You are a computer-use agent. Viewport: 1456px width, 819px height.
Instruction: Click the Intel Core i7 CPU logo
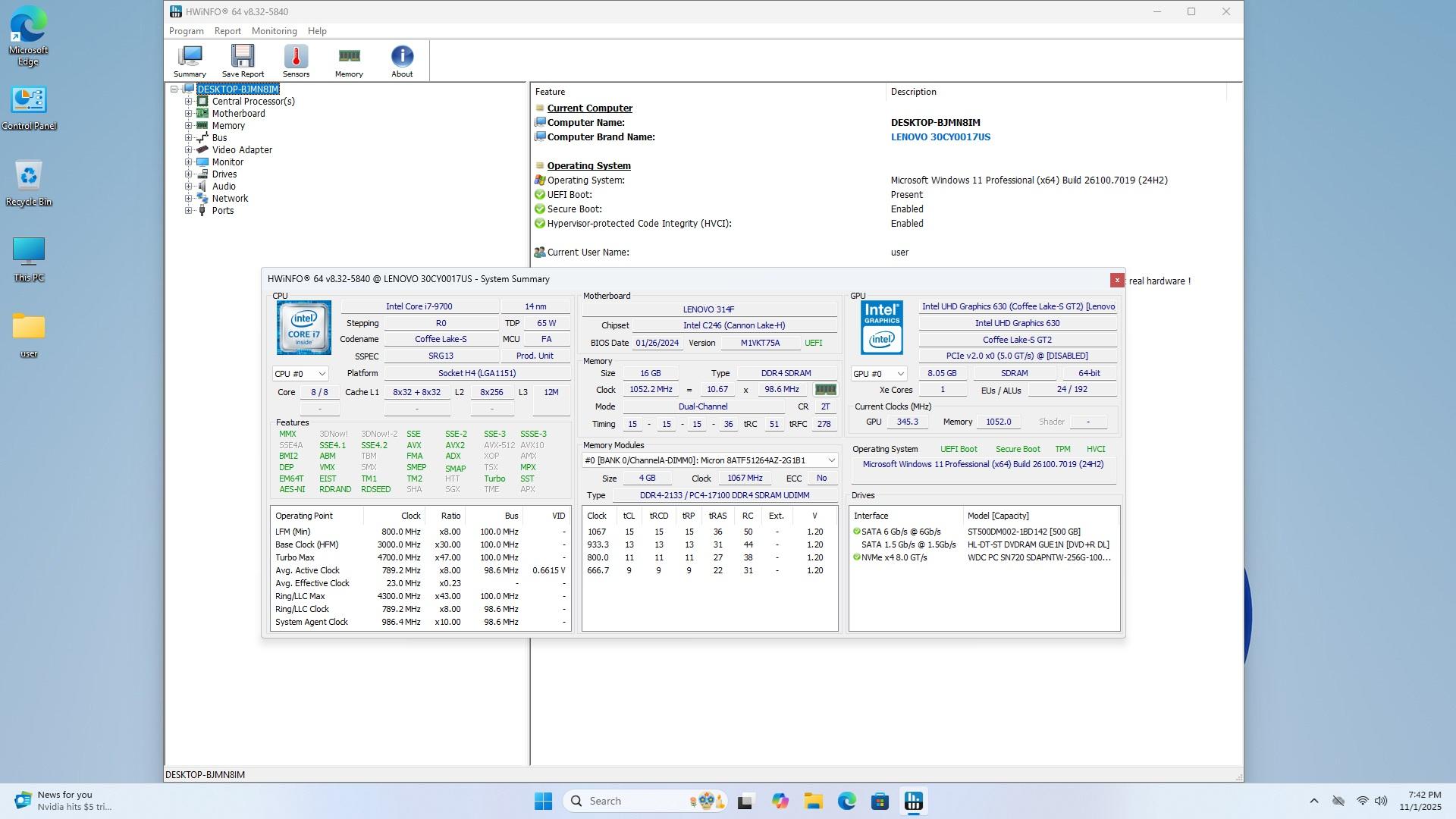(x=303, y=328)
